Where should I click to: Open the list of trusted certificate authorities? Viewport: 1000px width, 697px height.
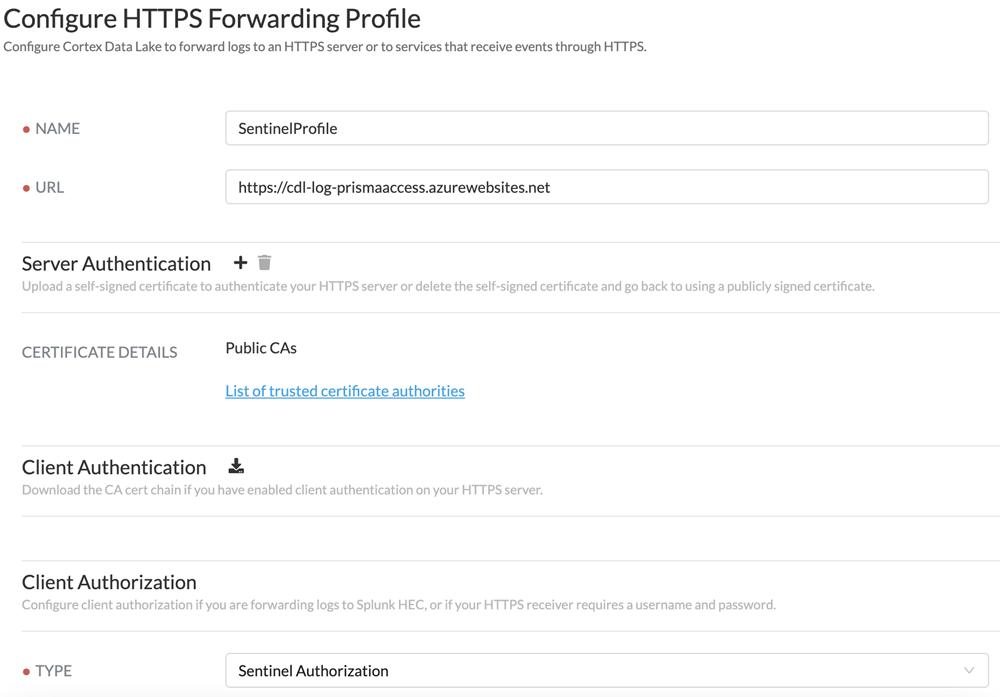pos(345,391)
